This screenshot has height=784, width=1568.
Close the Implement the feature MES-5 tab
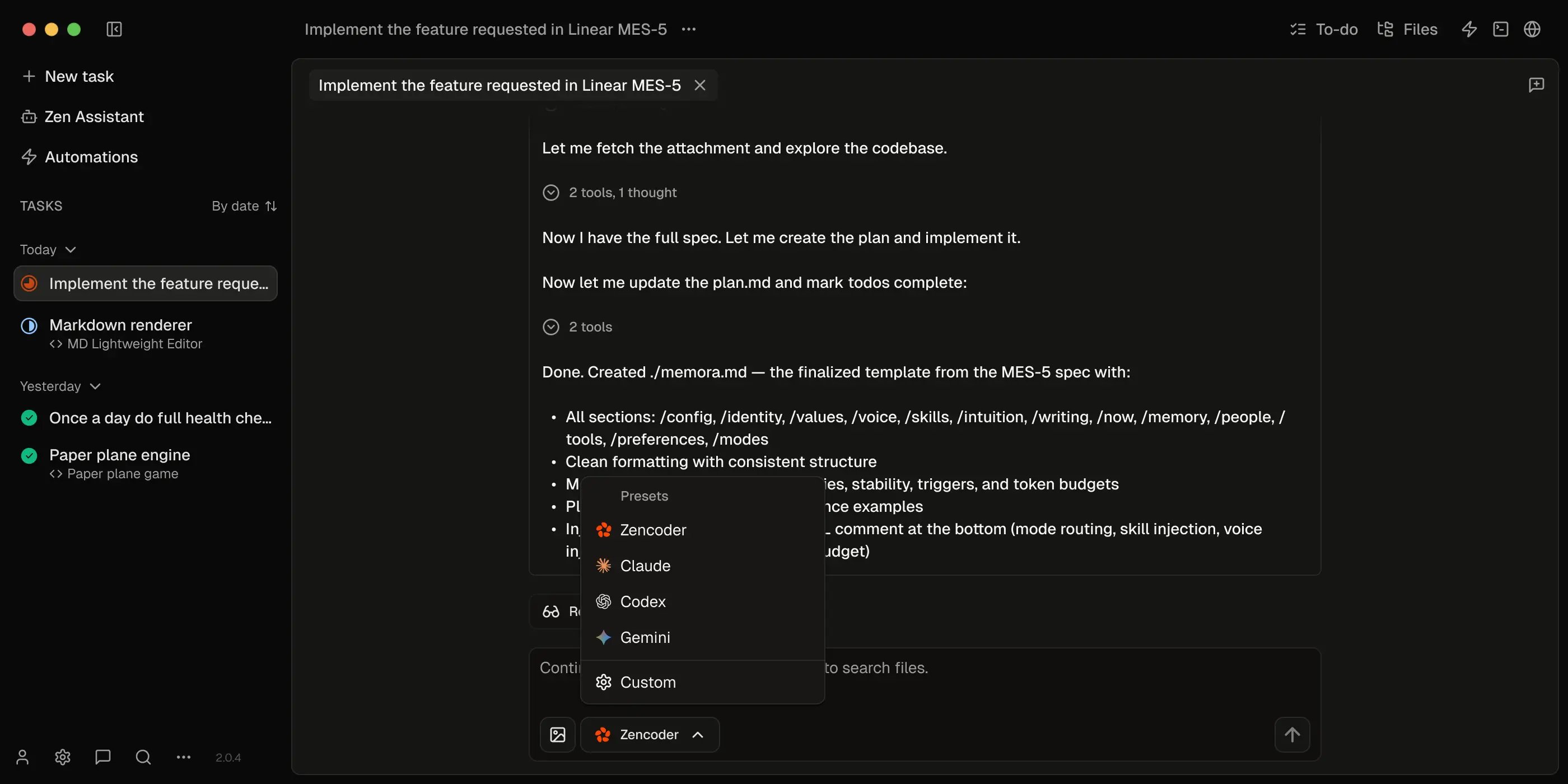[700, 85]
